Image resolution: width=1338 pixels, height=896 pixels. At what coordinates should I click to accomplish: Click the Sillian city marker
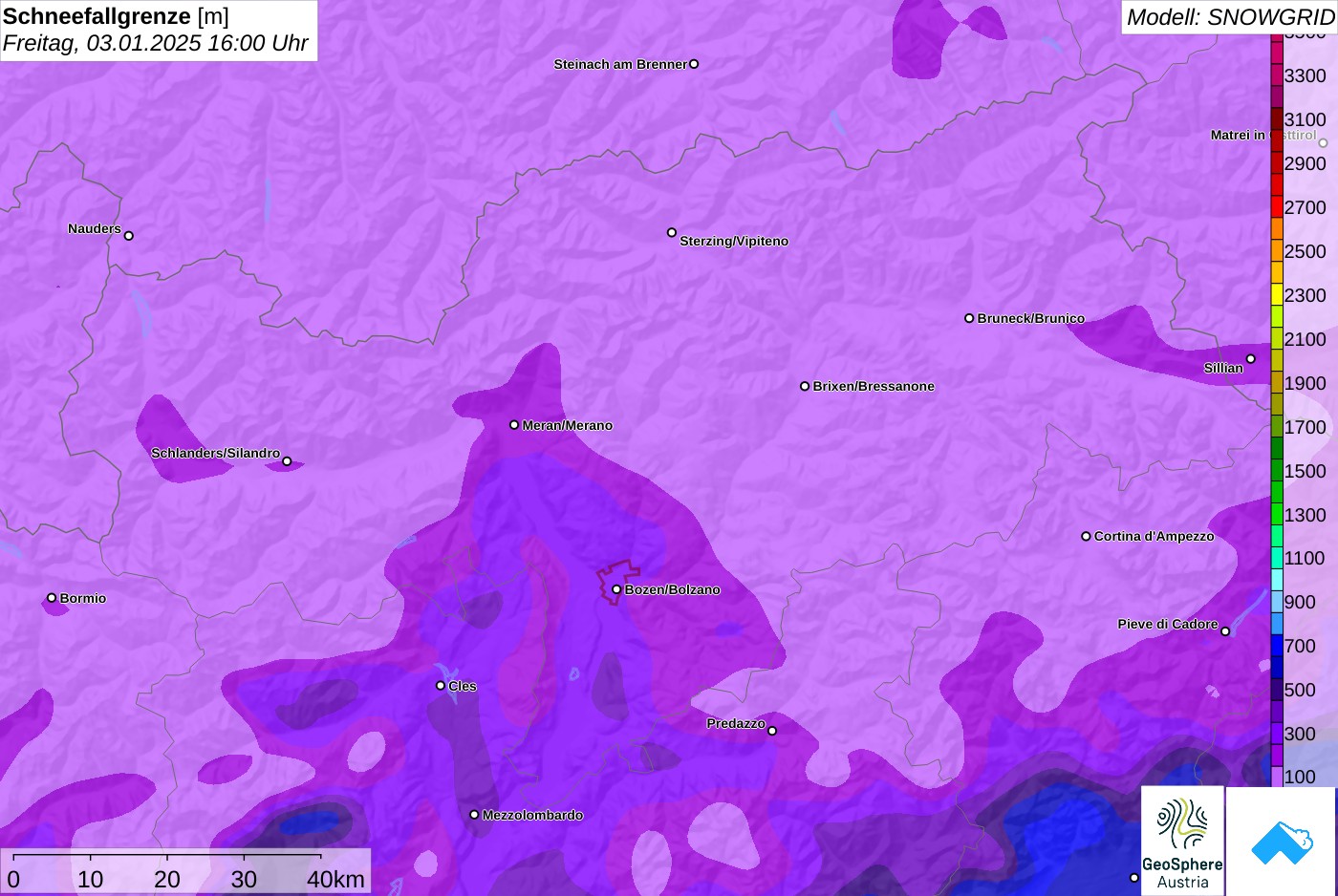click(1251, 359)
